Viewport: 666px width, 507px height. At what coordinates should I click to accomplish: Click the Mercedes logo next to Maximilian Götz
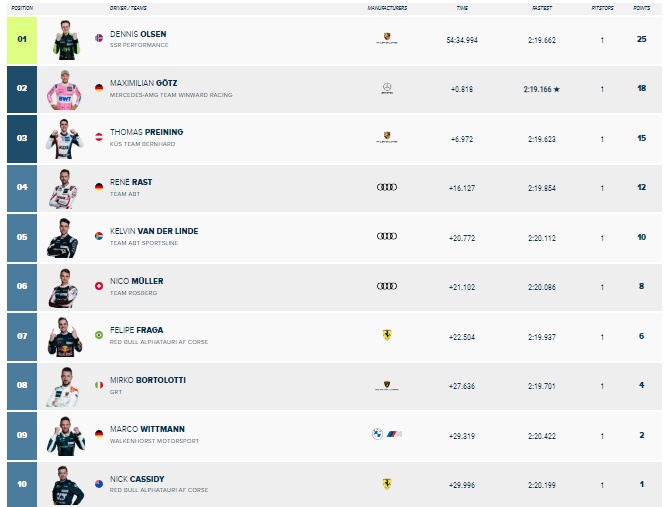pyautogui.click(x=387, y=88)
